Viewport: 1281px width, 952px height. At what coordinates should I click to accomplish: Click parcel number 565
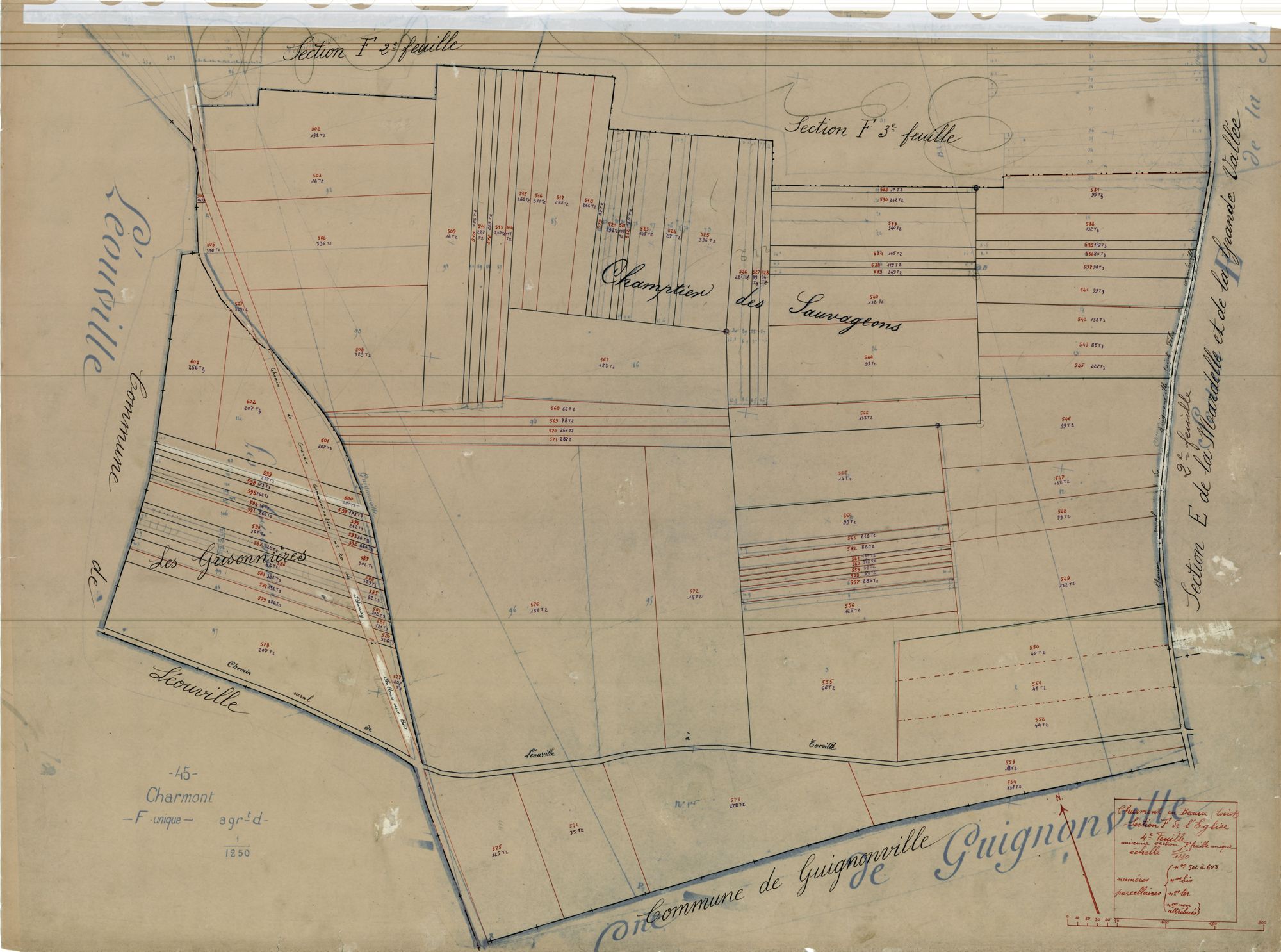(x=842, y=473)
